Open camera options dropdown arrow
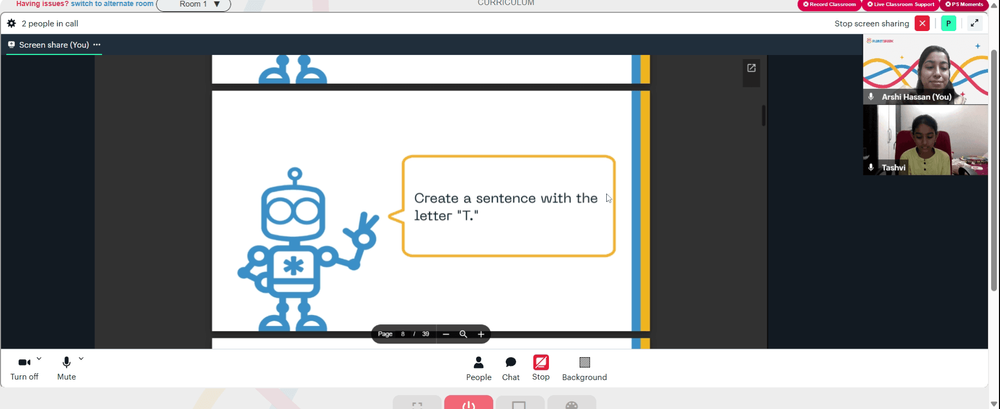1000x409 pixels. click(x=39, y=359)
